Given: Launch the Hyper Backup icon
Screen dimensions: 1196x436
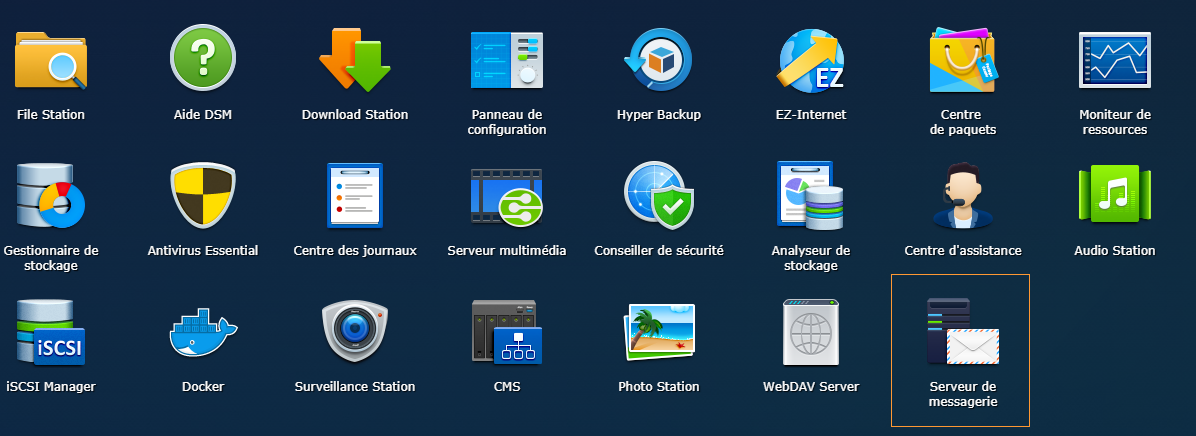Looking at the screenshot, I should pos(658,59).
